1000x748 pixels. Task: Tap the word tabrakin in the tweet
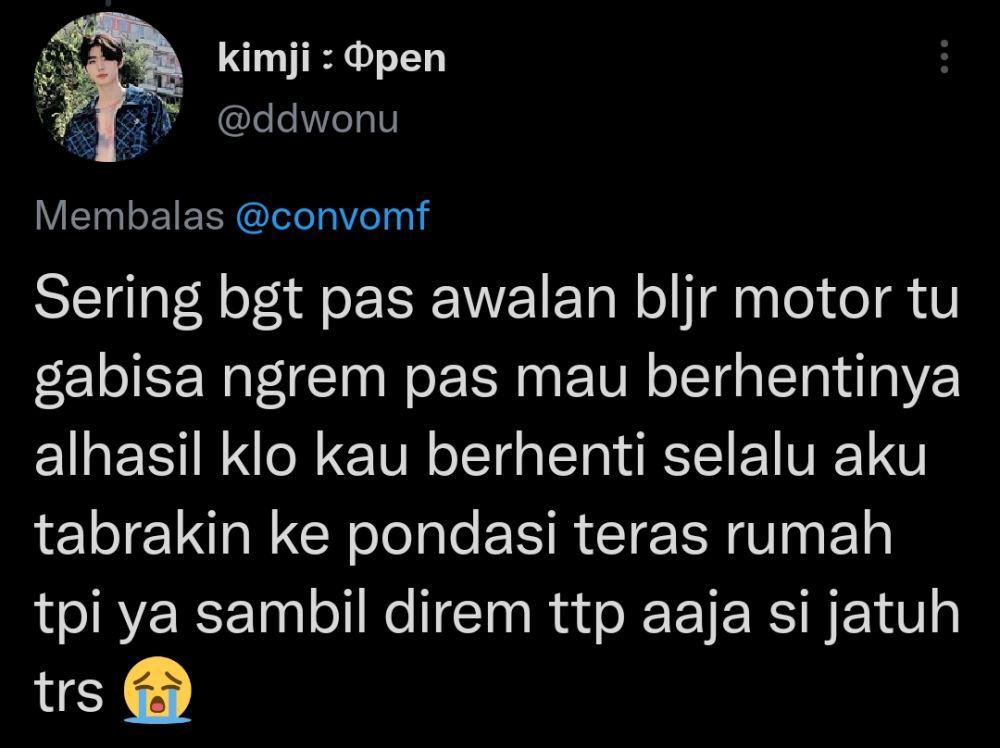point(143,534)
